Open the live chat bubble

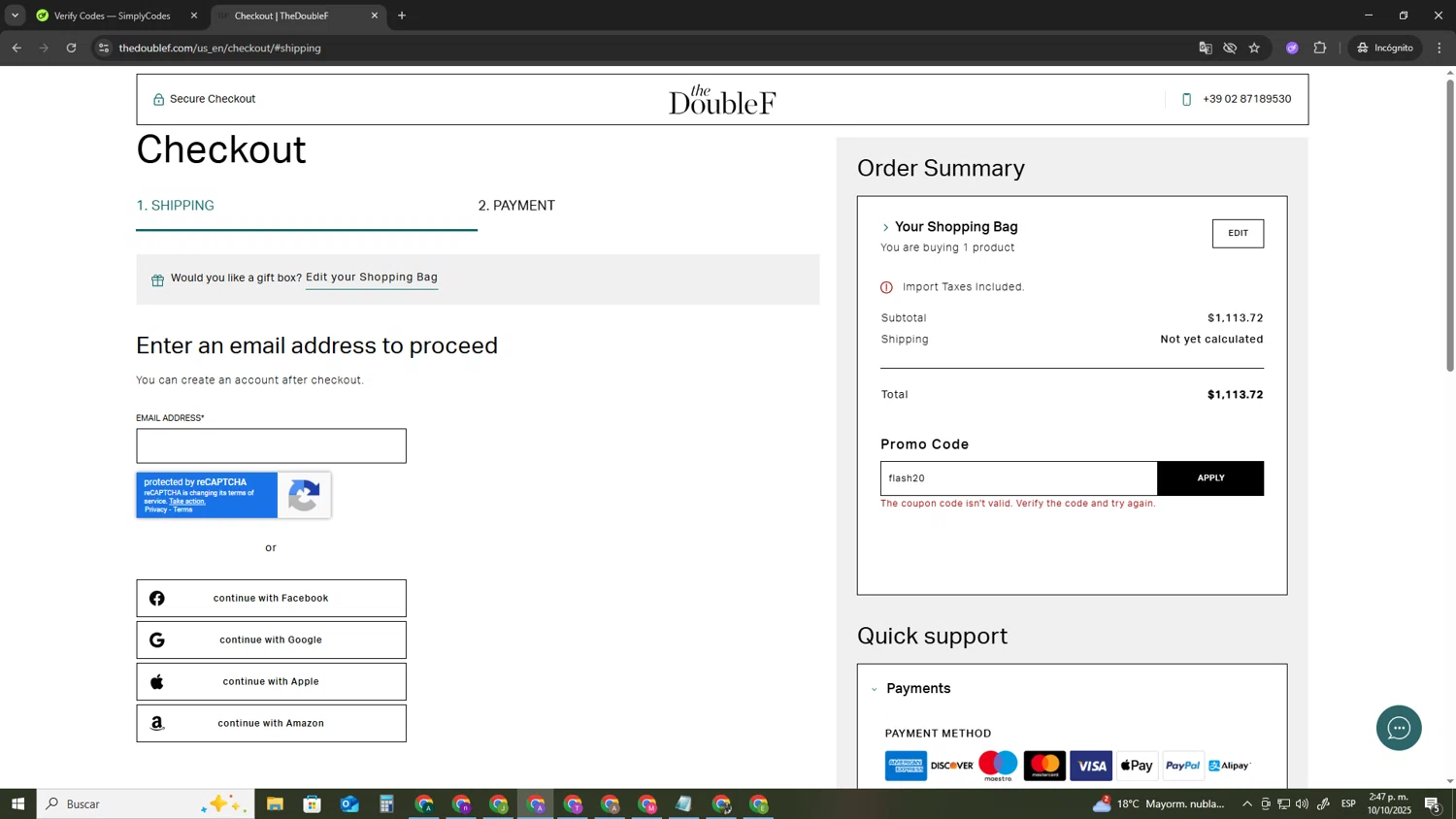(1399, 728)
